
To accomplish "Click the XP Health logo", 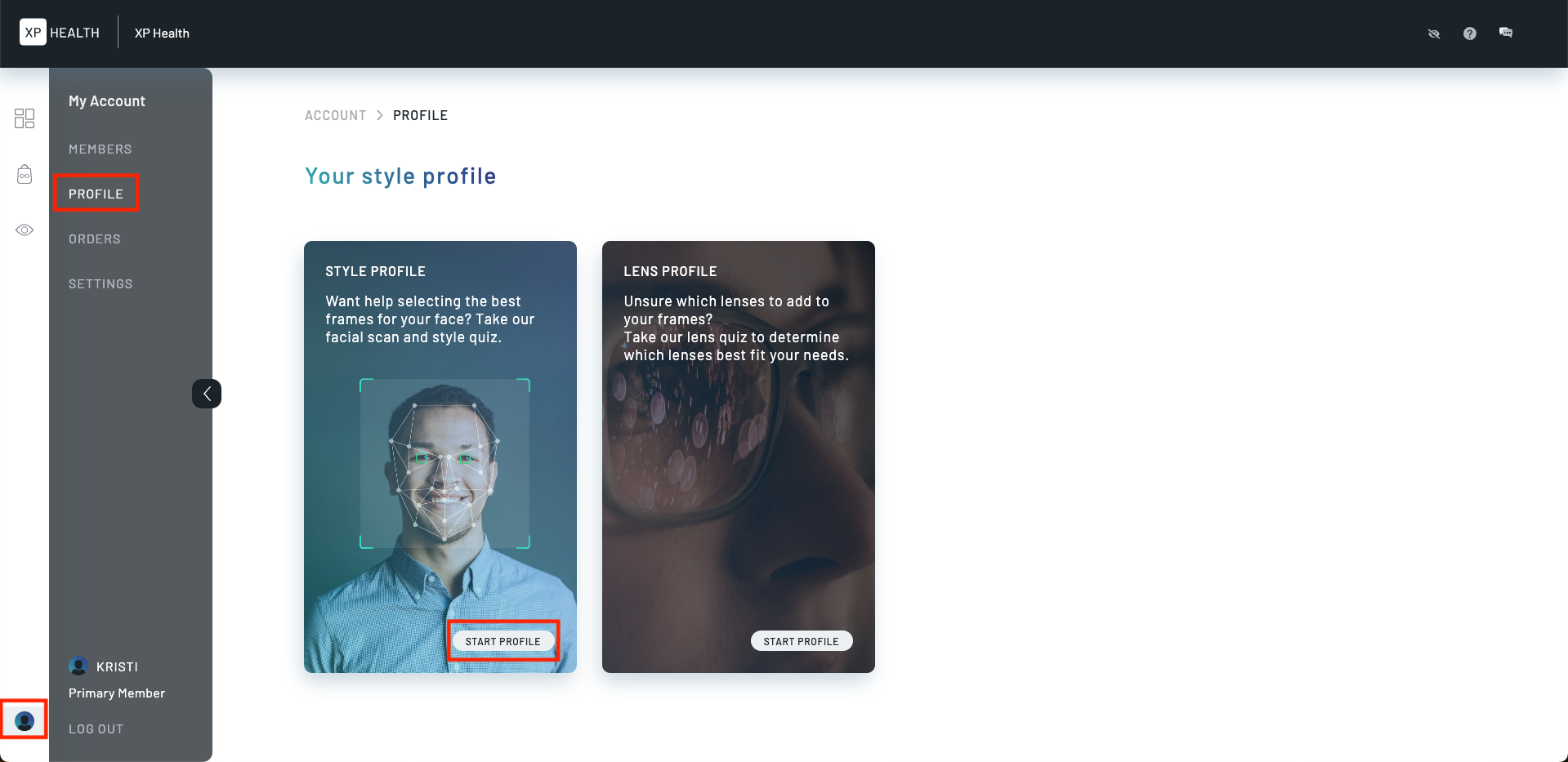I will pos(60,33).
